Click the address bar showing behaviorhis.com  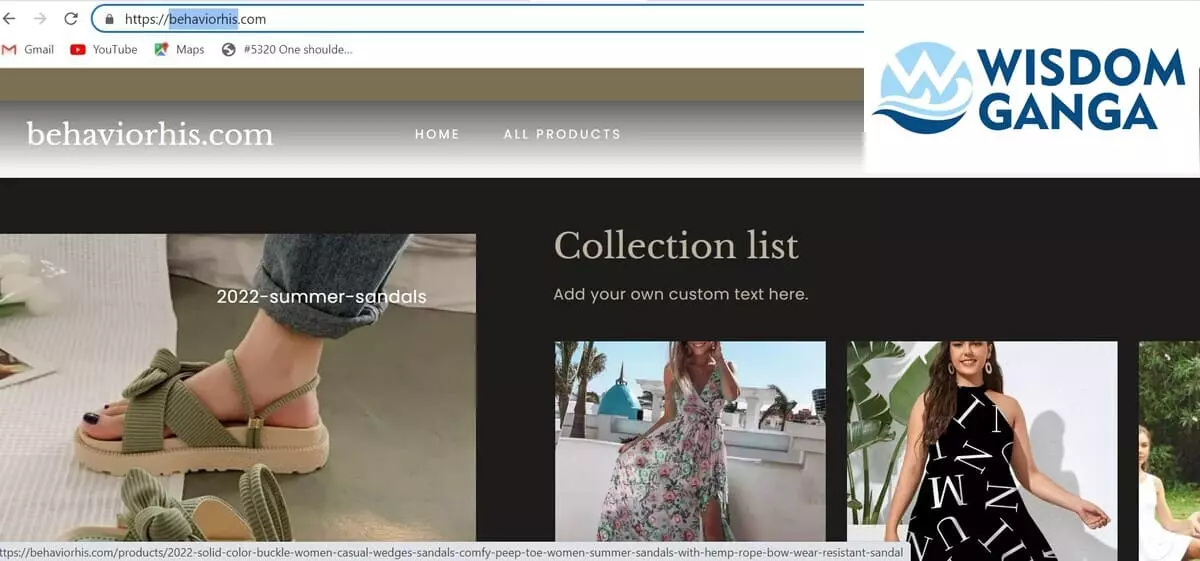click(478, 19)
